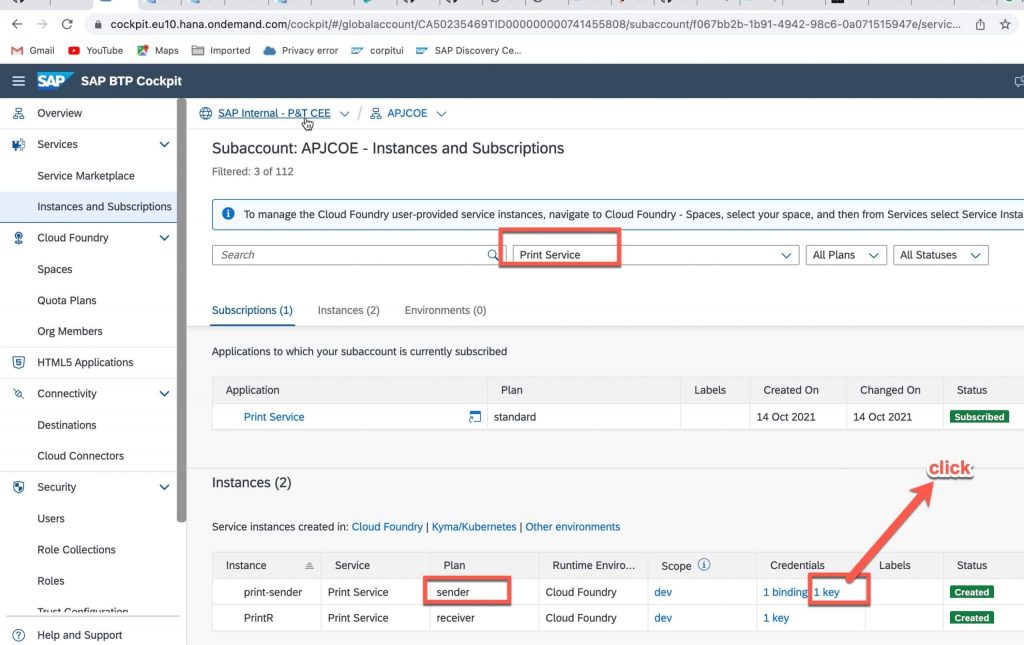Screen dimensions: 1024x645
Task: Click the Scope info icon
Action: [x=703, y=565]
